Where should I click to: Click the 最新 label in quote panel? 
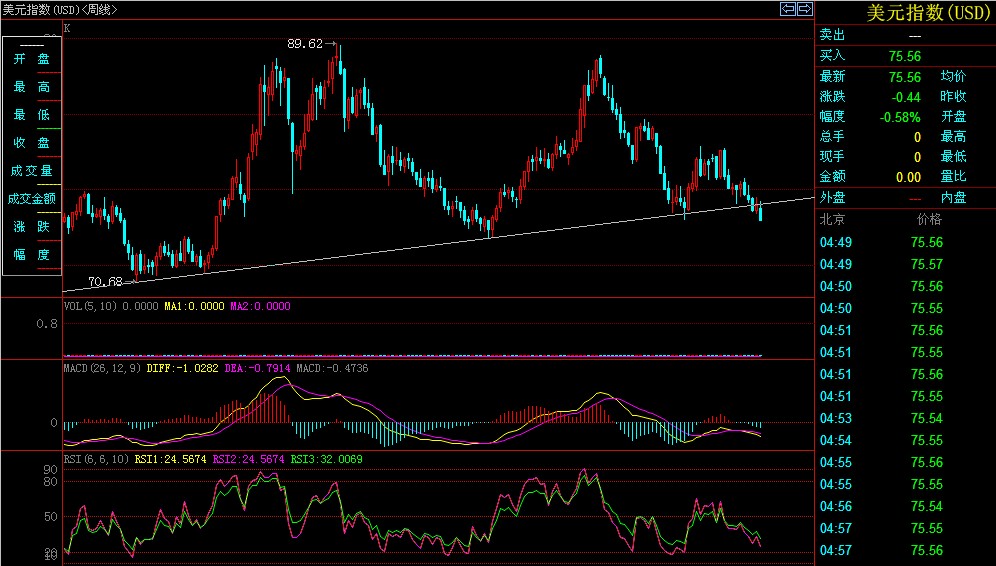(x=832, y=76)
